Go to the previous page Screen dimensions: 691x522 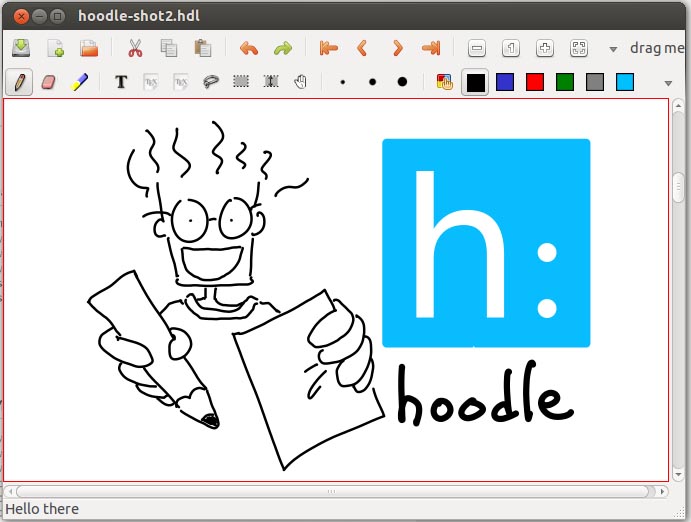pyautogui.click(x=362, y=48)
